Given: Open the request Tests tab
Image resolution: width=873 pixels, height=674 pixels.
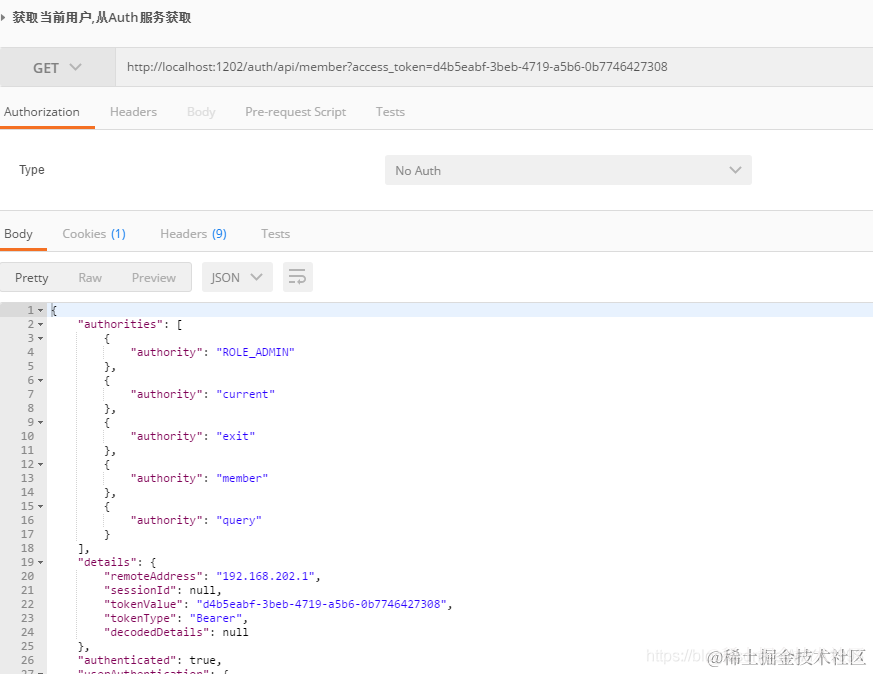Looking at the screenshot, I should click(390, 112).
